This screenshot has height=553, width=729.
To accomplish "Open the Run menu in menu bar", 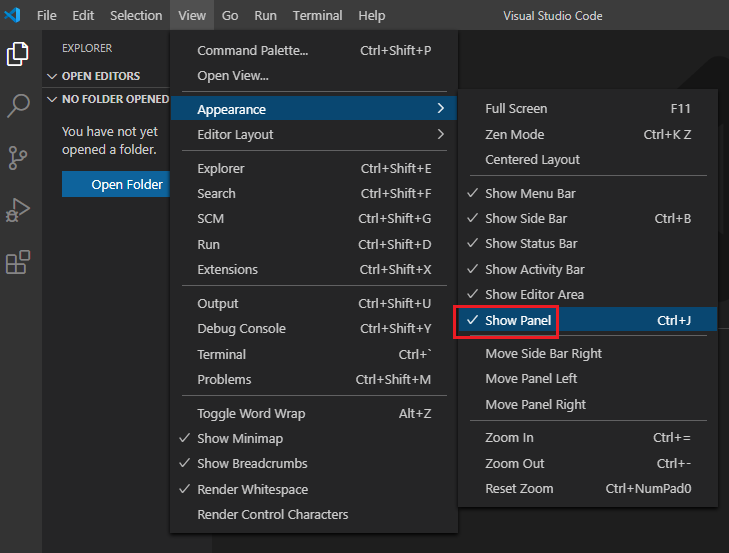I will (265, 15).
